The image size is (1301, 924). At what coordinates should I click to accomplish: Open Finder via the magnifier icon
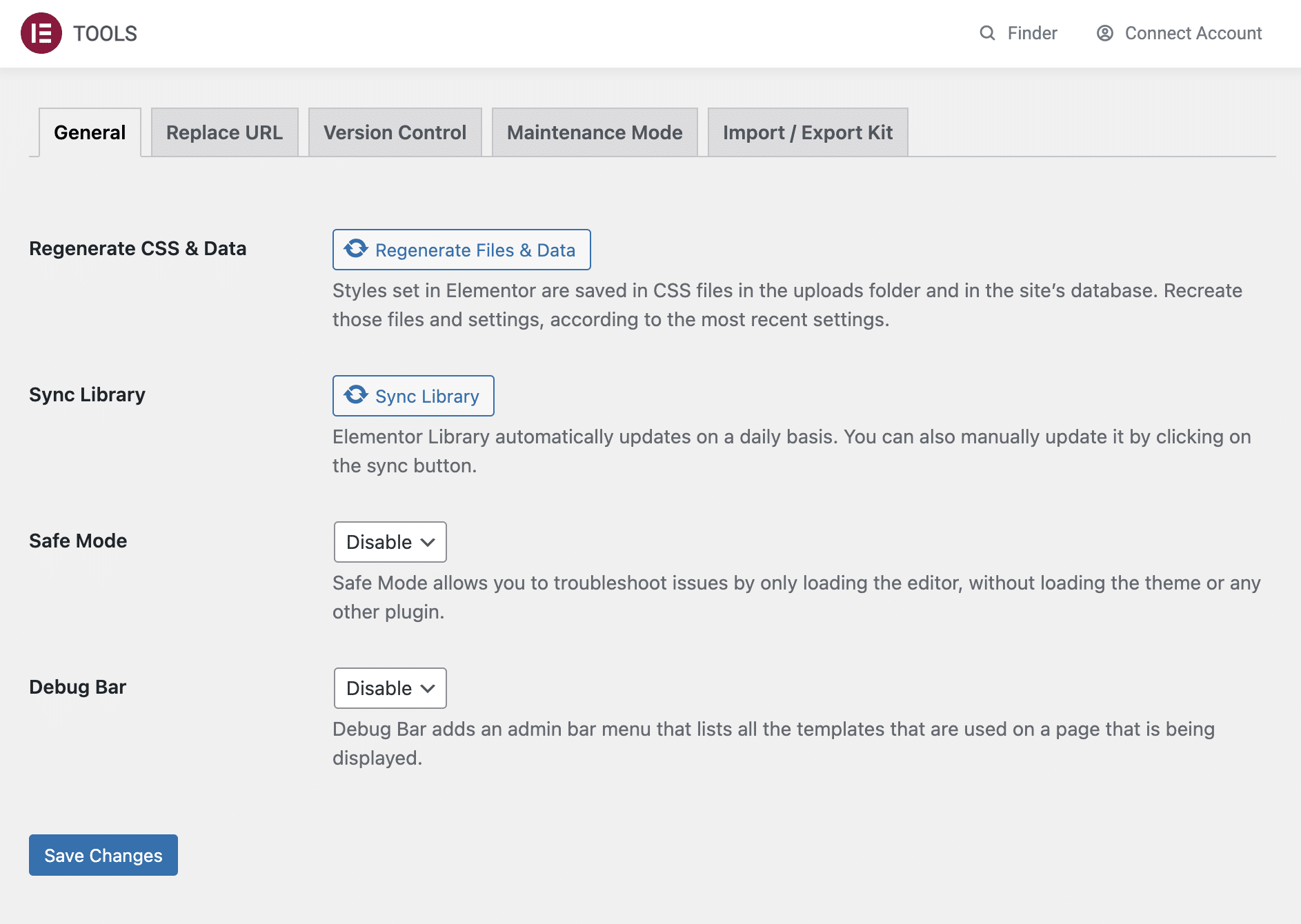[x=988, y=32]
